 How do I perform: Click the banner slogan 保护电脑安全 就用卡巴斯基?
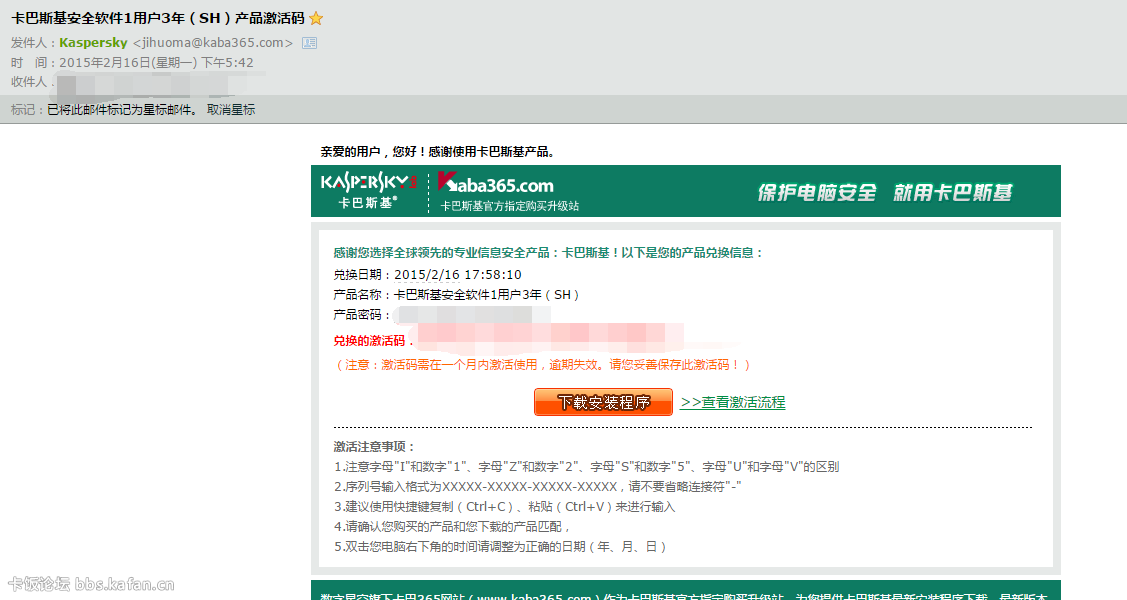[x=885, y=193]
